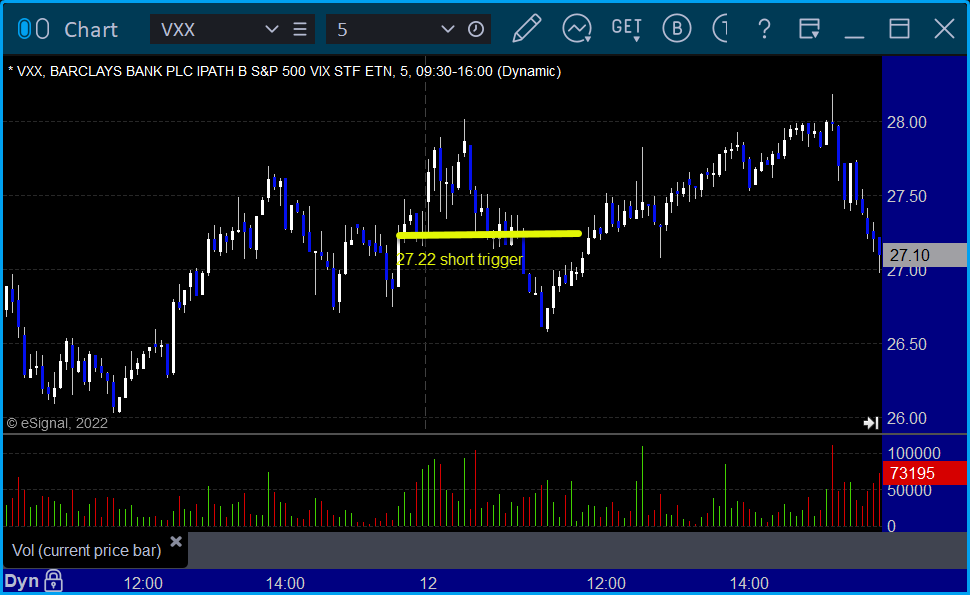This screenshot has width=970, height=595.
Task: Click the Chart window title label
Action: (x=91, y=30)
